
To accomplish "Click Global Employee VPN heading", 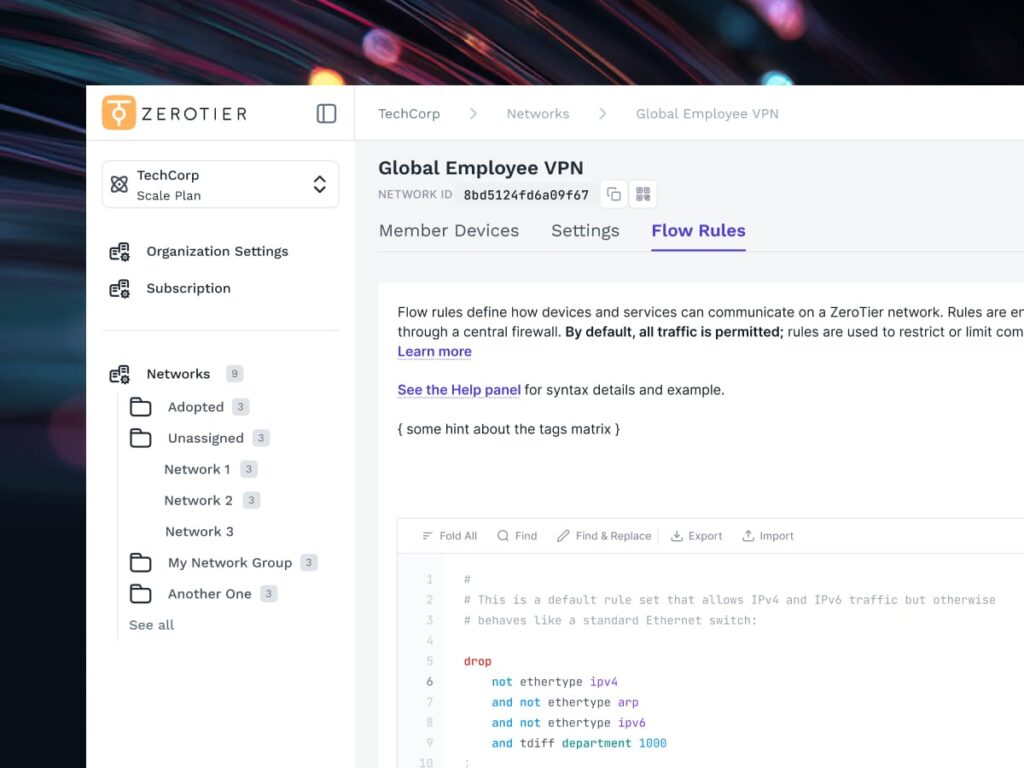I will click(481, 168).
